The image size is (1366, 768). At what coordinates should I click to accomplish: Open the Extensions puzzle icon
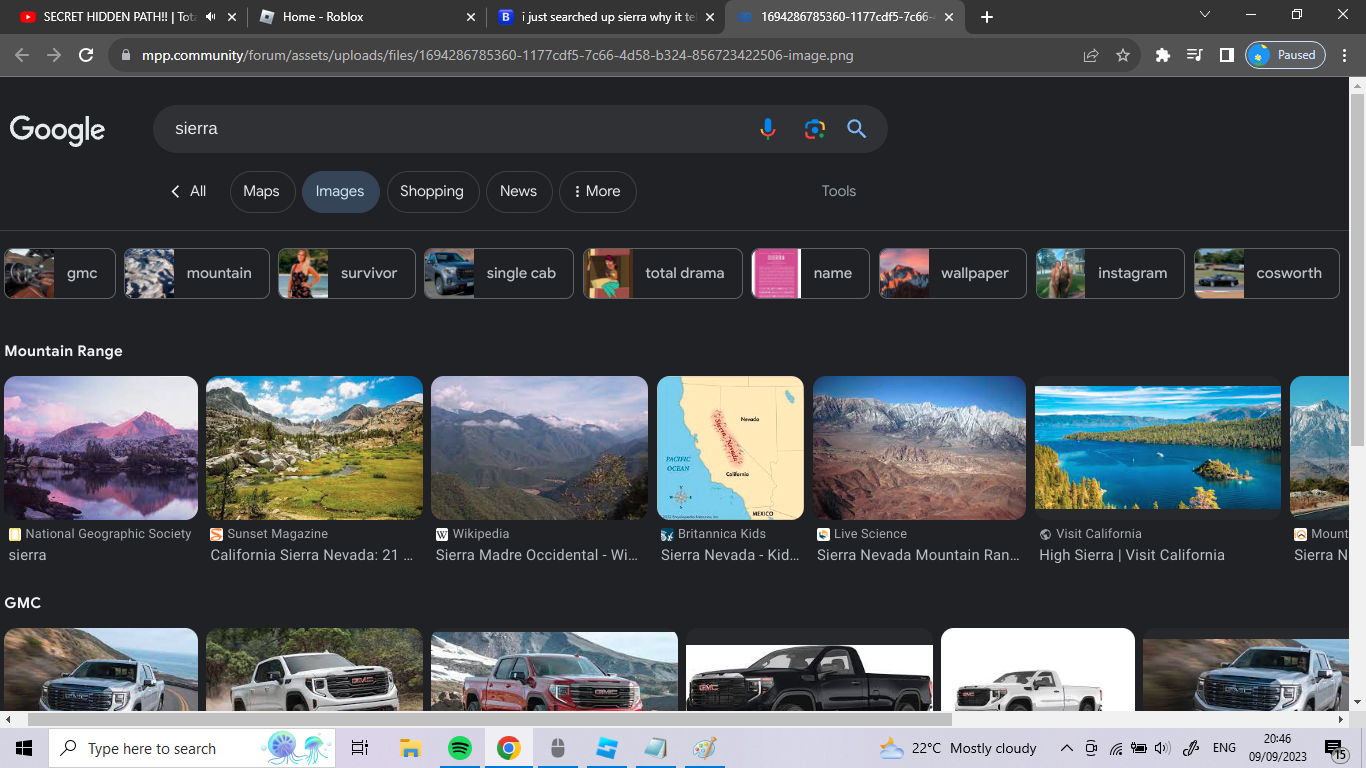tap(1162, 55)
